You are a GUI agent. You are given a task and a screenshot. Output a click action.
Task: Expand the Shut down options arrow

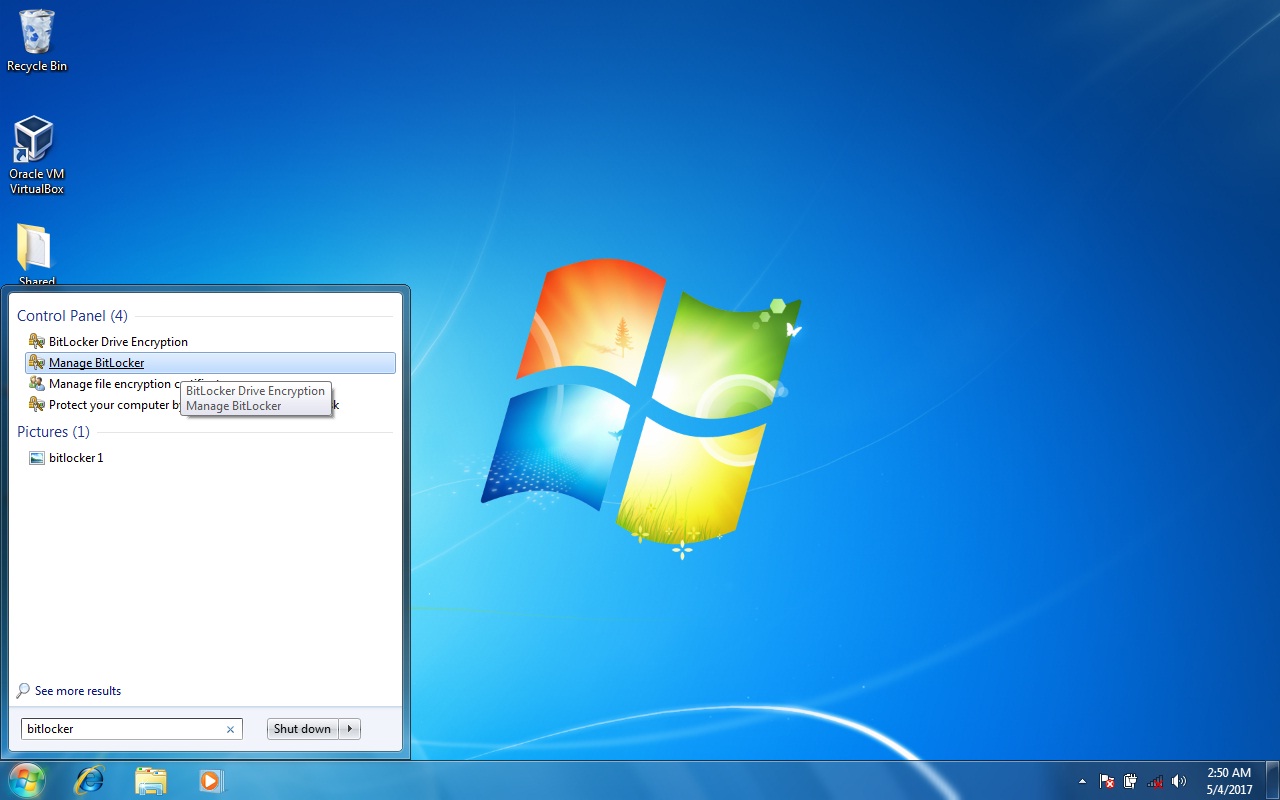click(350, 729)
